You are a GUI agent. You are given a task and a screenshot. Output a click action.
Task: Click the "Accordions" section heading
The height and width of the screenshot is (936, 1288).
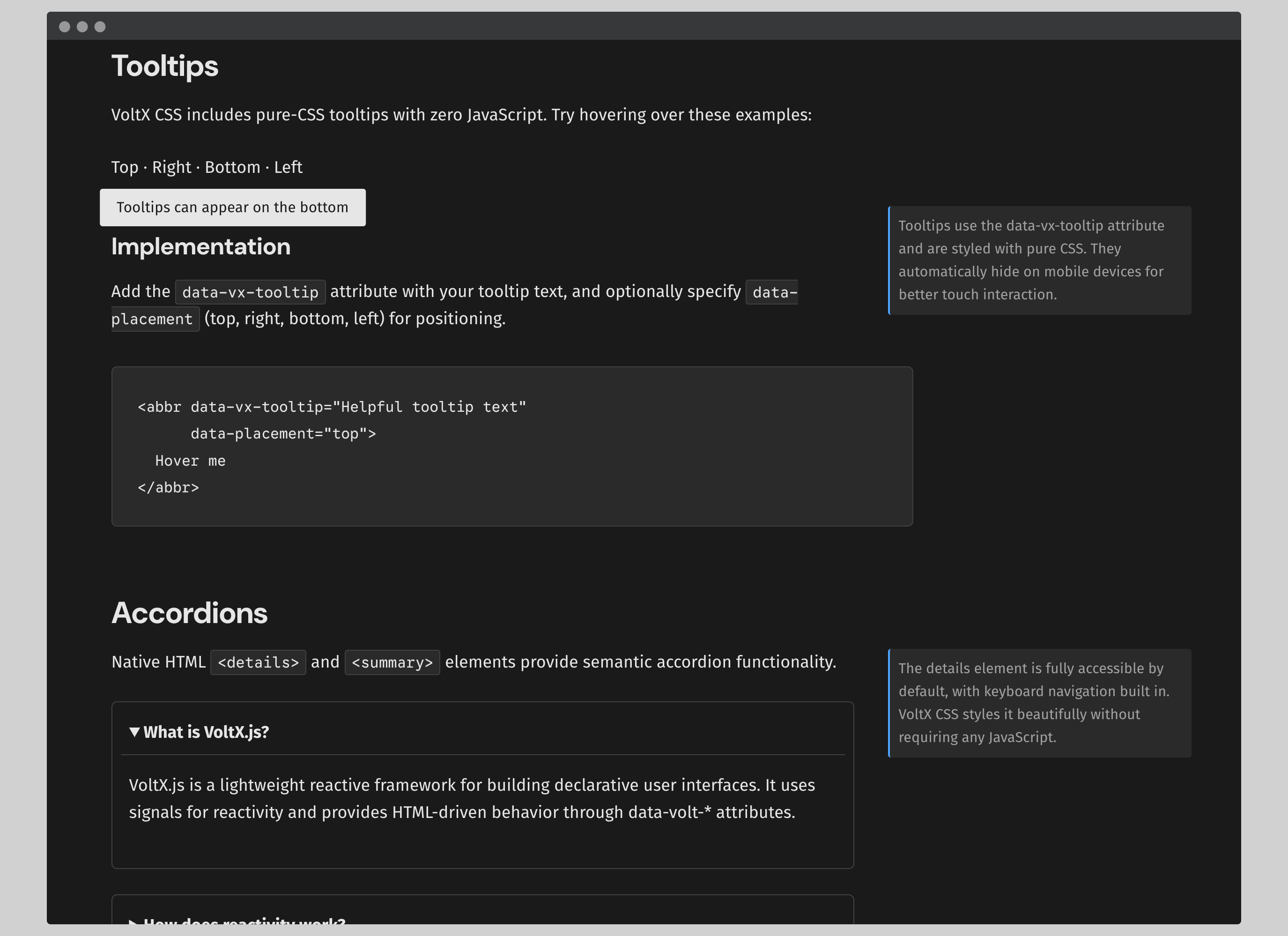(189, 613)
